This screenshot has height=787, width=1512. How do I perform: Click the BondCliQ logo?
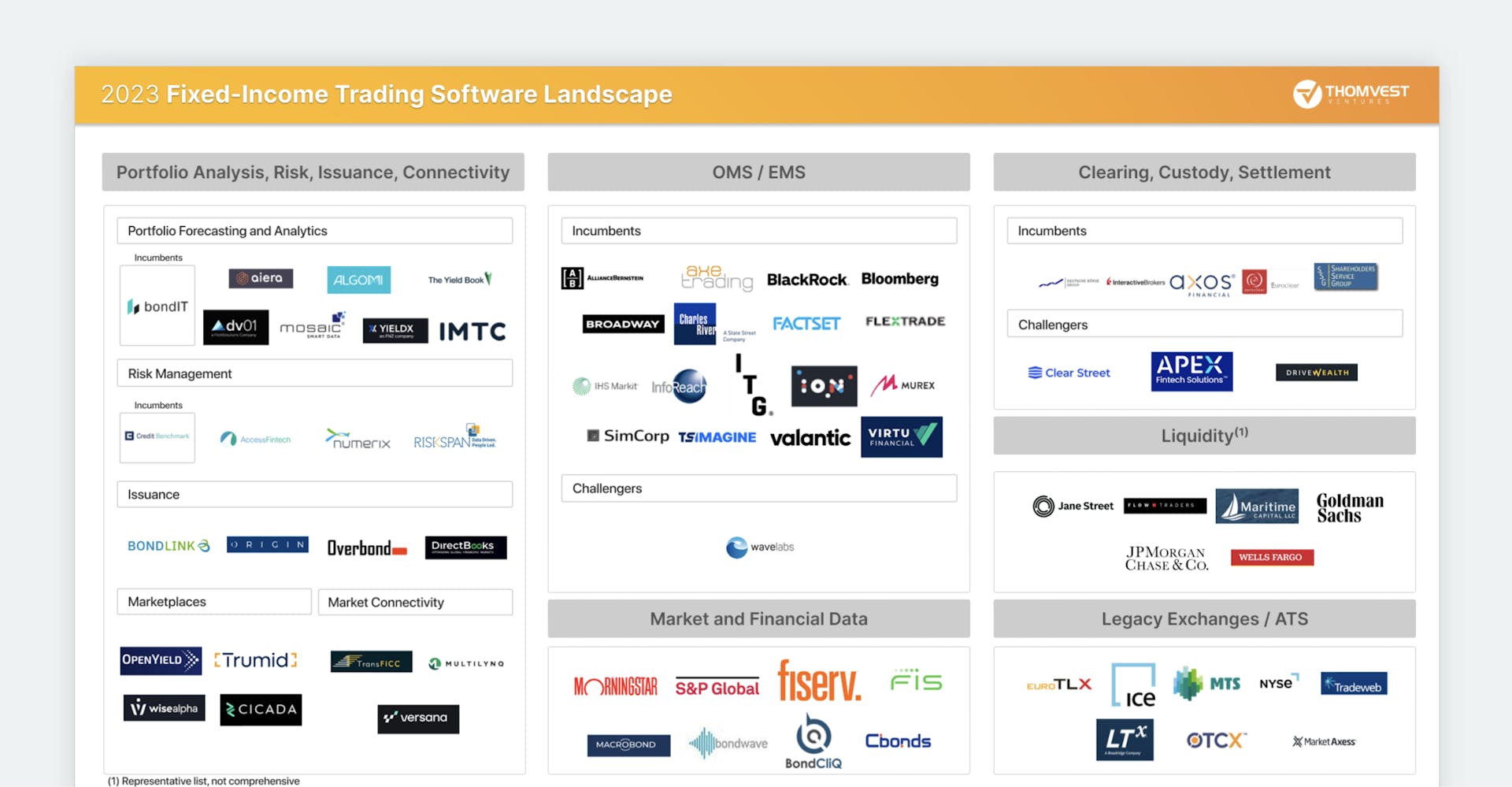(813, 741)
